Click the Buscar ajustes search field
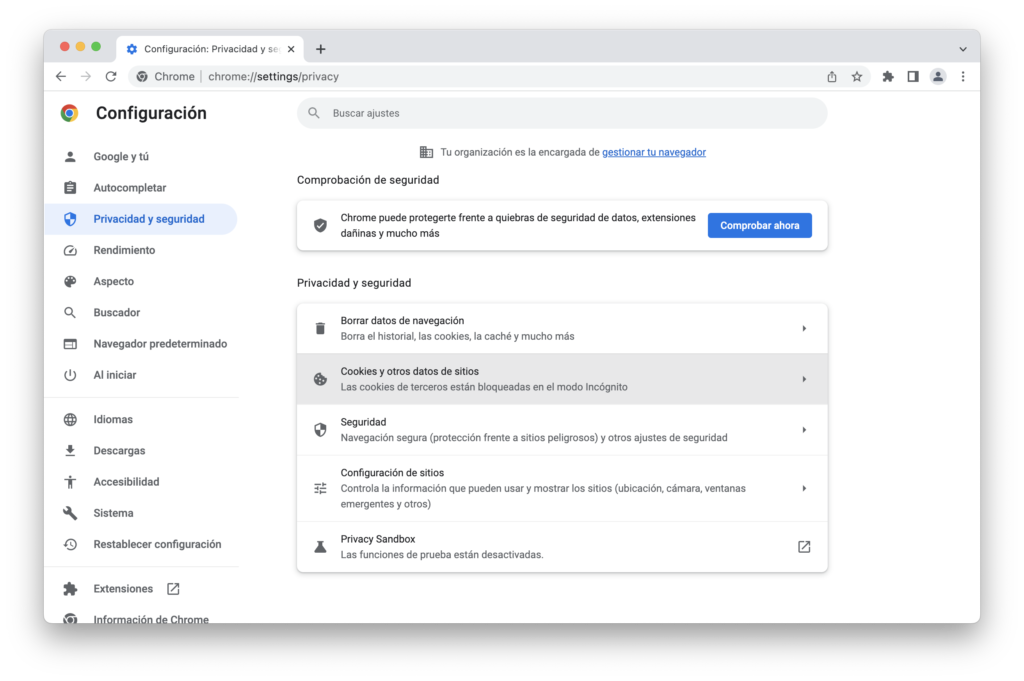This screenshot has width=1024, height=681. point(570,113)
